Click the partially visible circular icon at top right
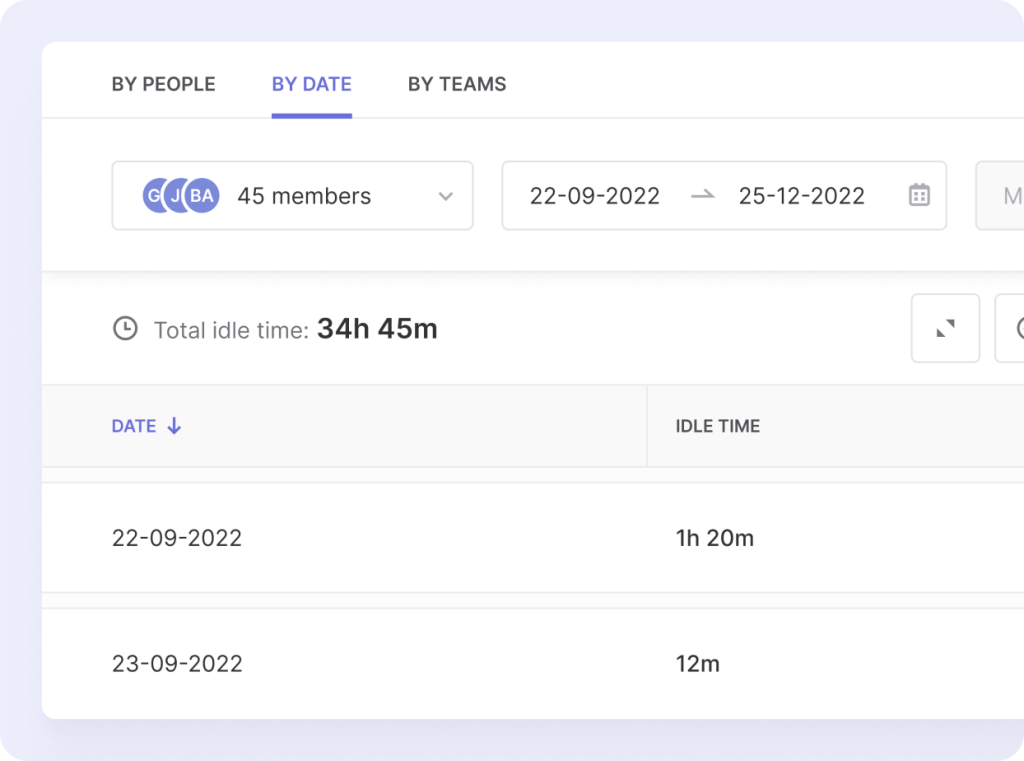 [1015, 328]
